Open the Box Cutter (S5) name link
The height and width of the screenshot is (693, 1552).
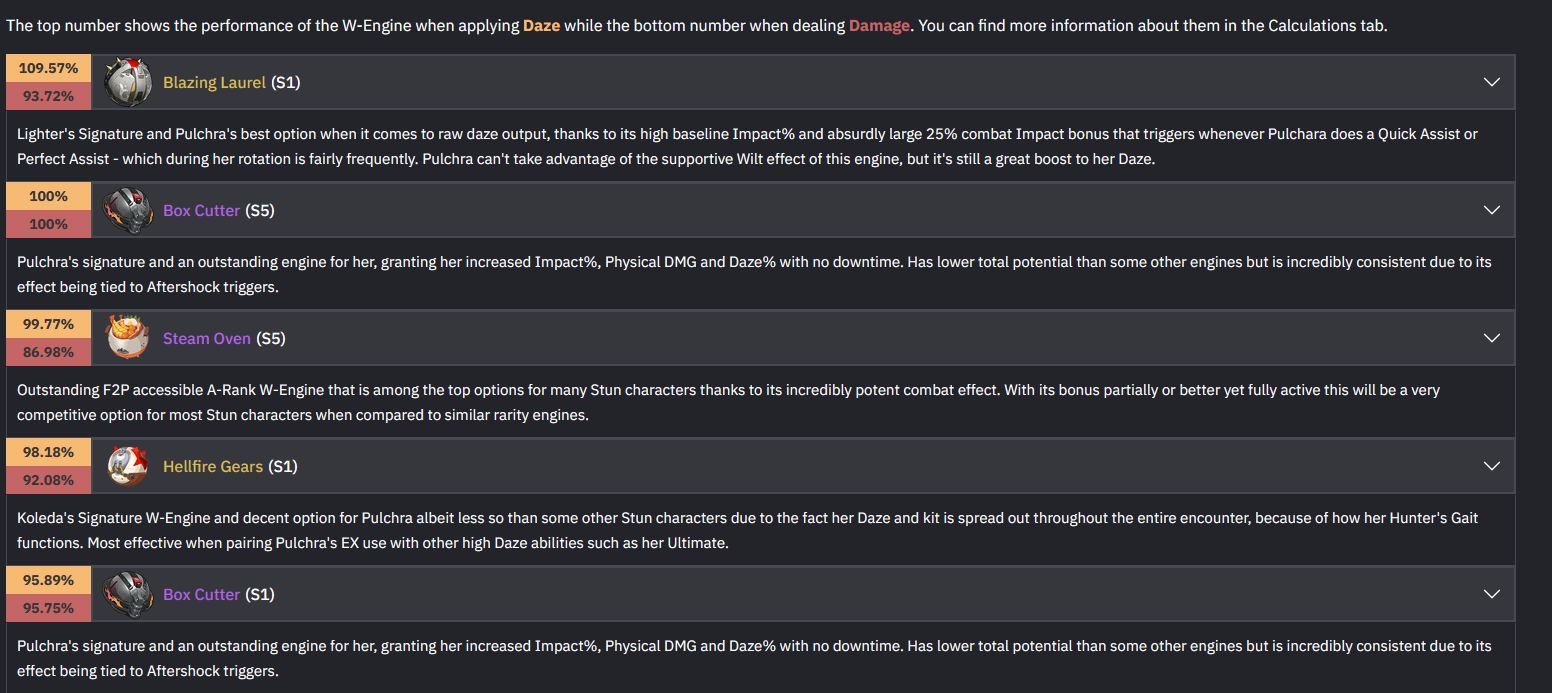click(219, 210)
